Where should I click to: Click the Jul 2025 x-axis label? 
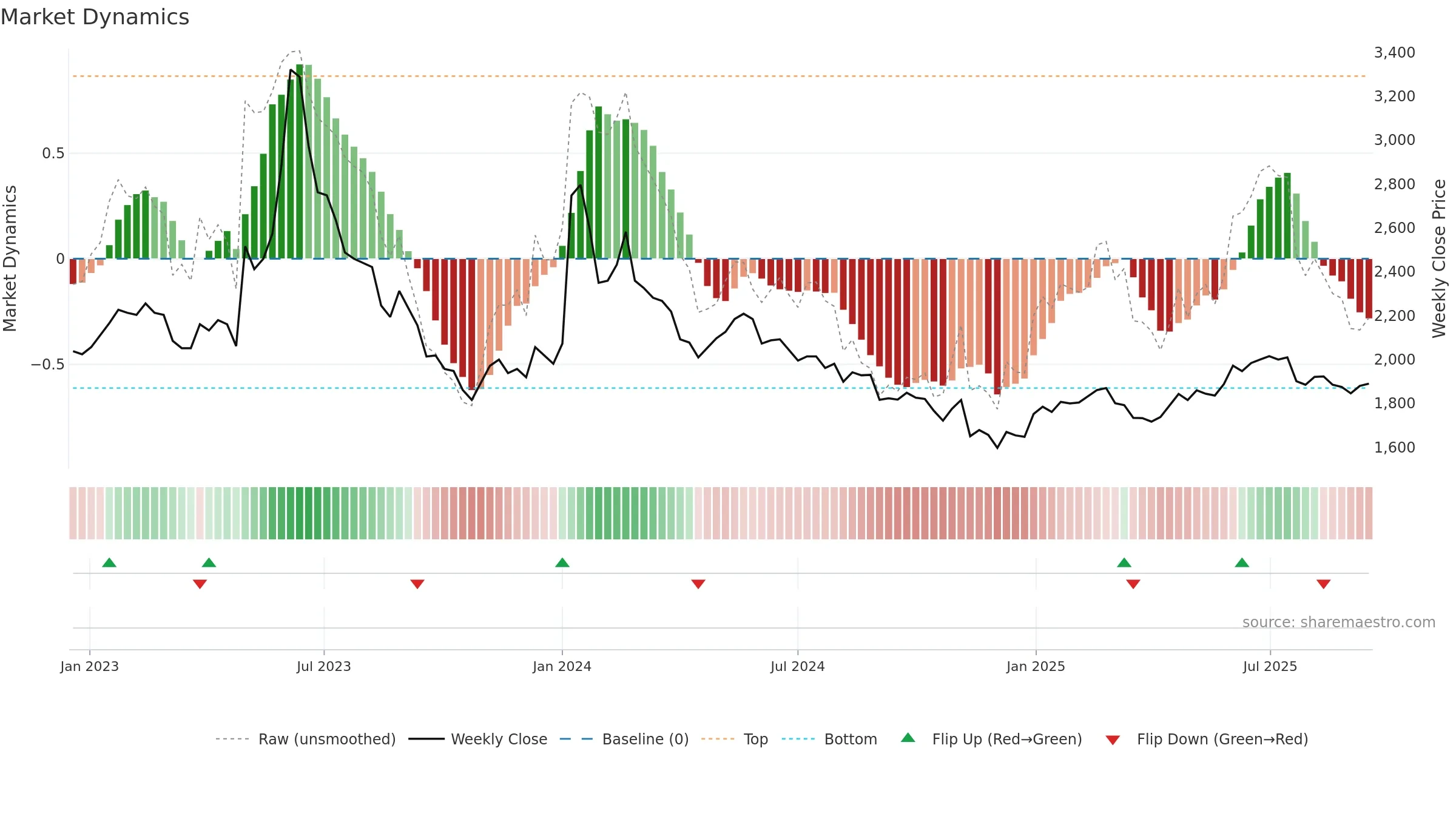(1270, 666)
